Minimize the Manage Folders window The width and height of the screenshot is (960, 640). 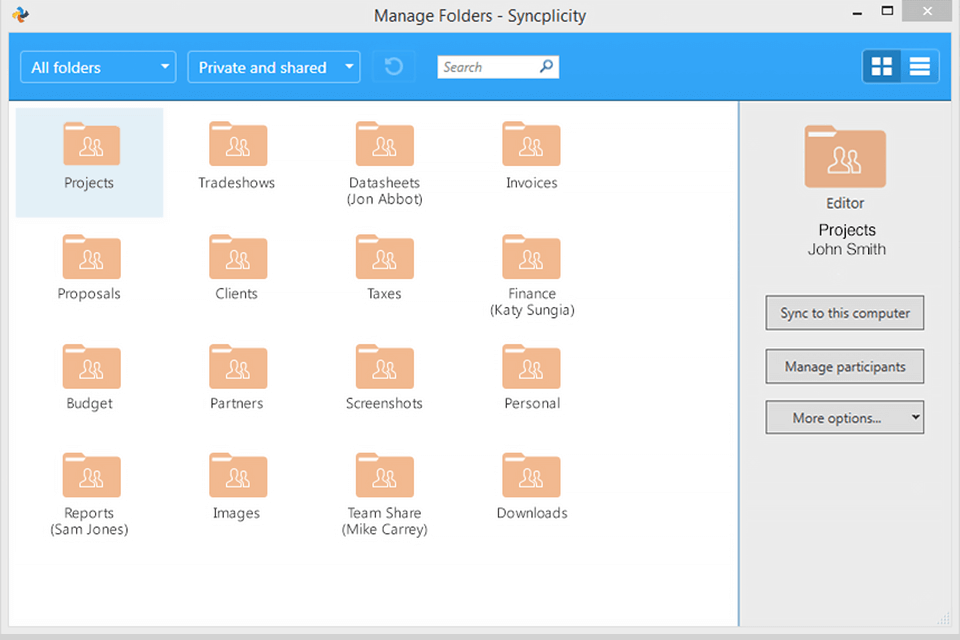(857, 12)
